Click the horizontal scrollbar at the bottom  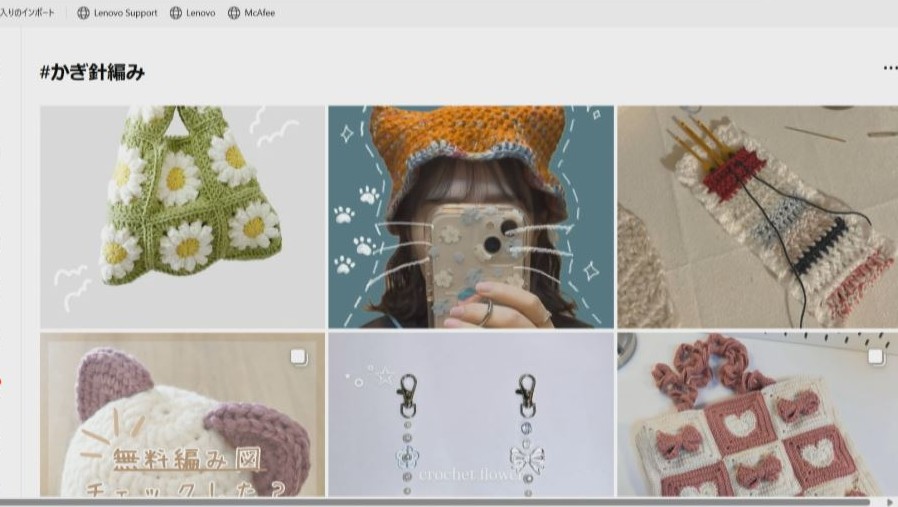(435, 502)
